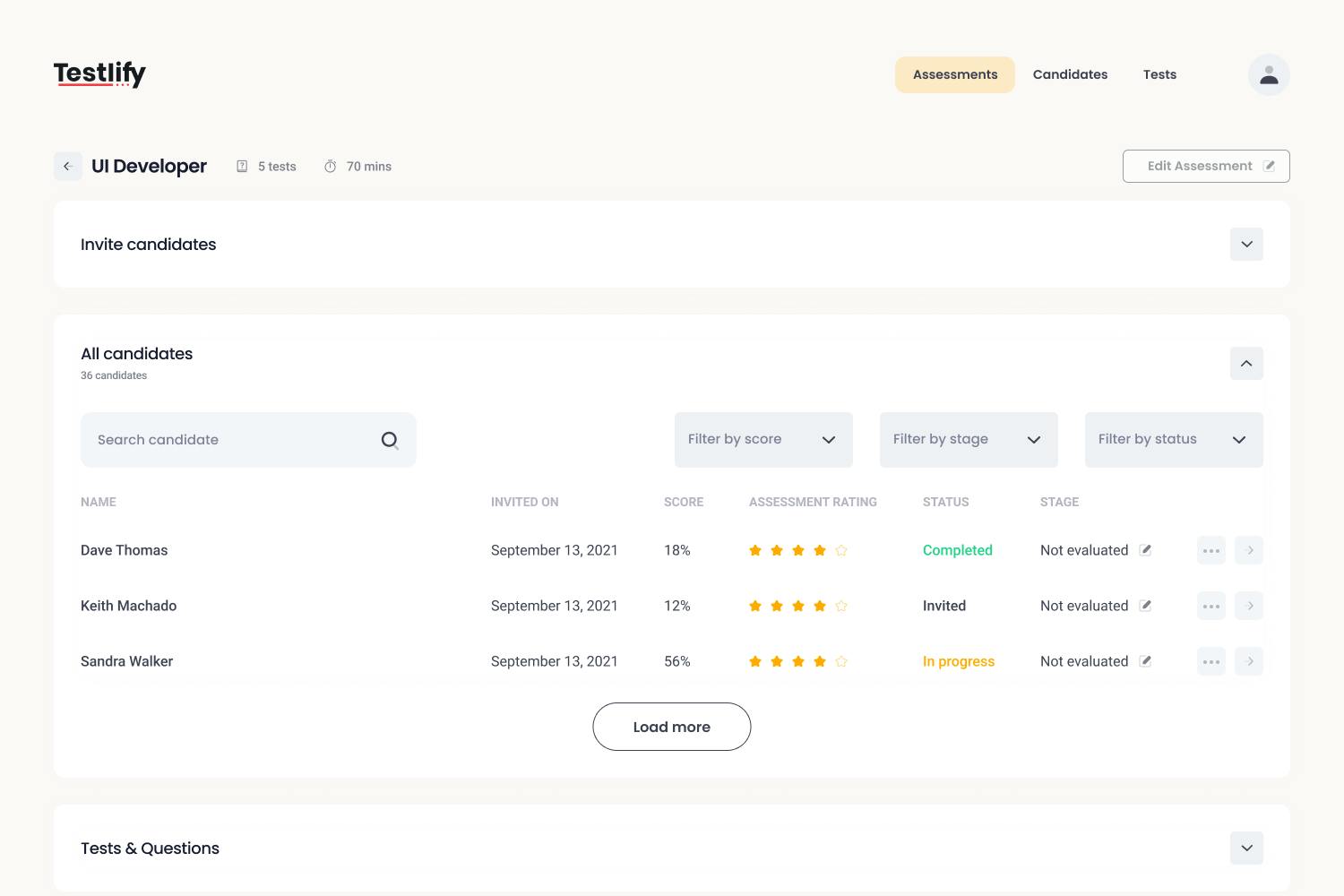The height and width of the screenshot is (896, 1344).
Task: Click the first star in Sandra Walker's rating
Action: [x=755, y=661]
